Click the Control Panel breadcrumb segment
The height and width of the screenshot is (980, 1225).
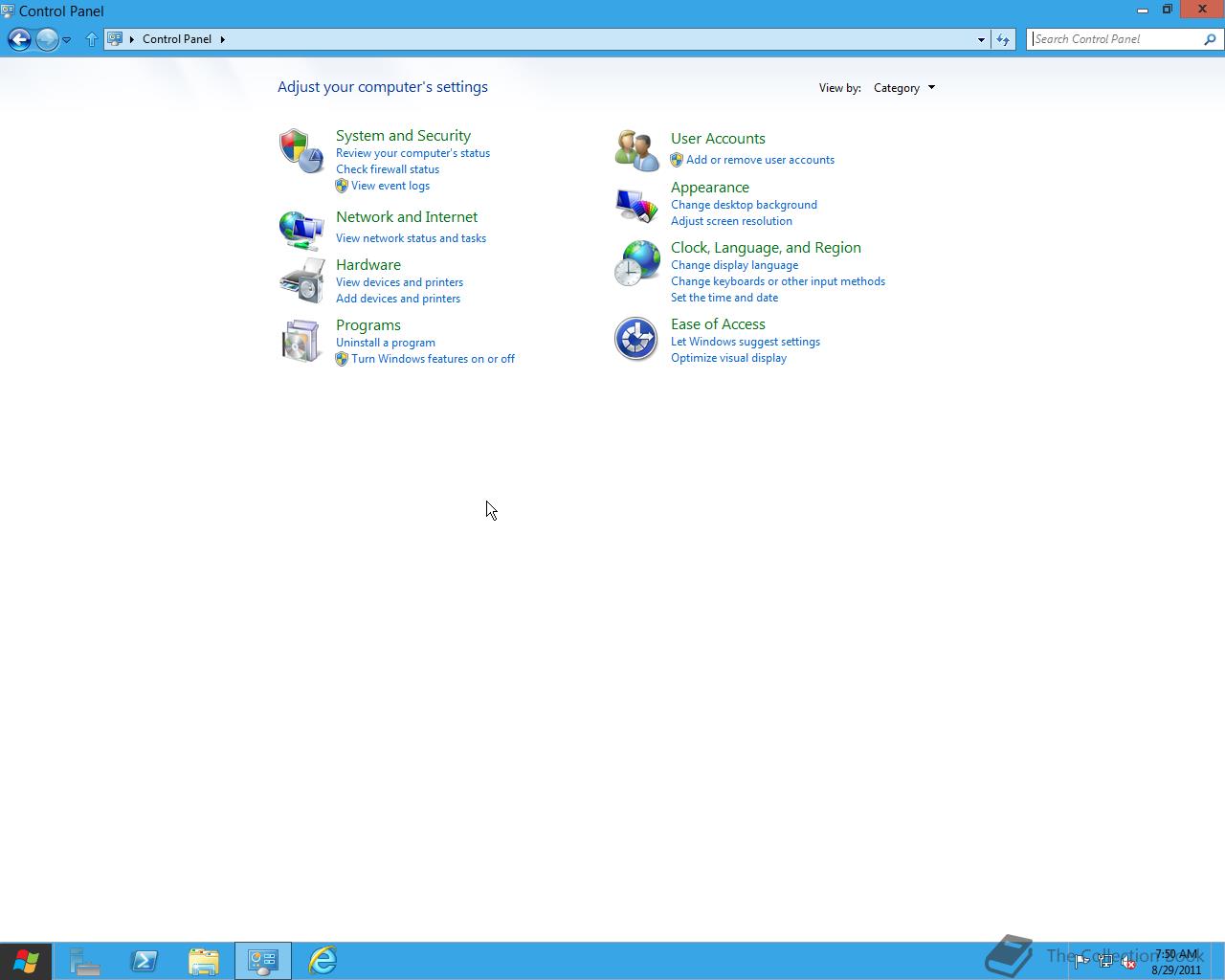point(177,39)
